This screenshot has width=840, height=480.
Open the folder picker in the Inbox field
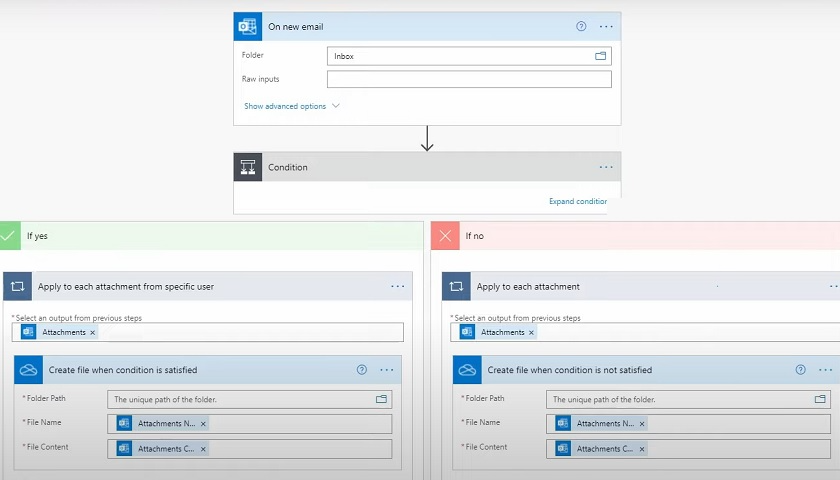click(601, 56)
